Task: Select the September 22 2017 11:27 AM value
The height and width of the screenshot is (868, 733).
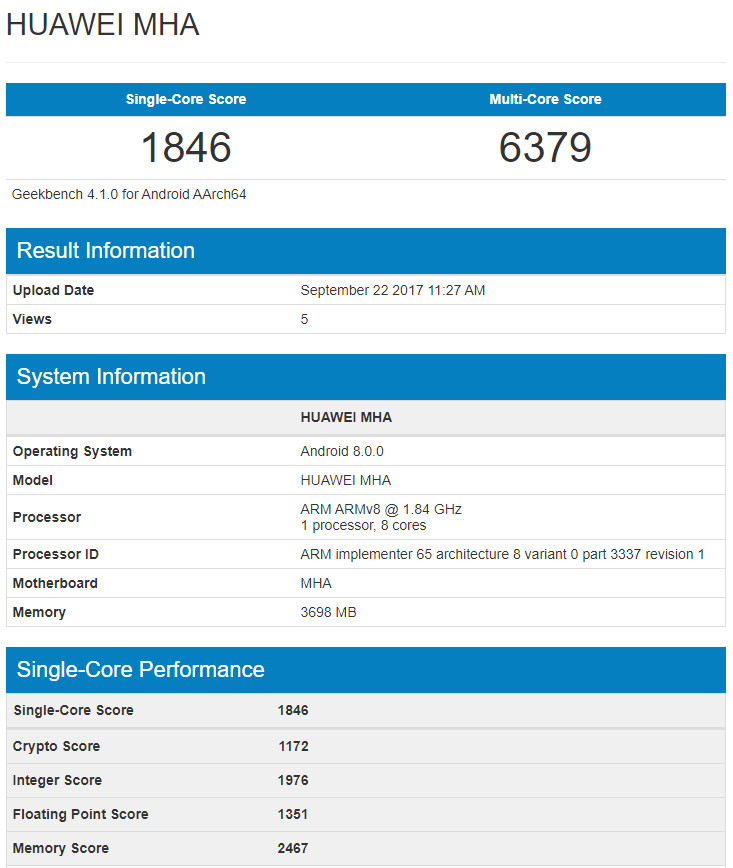Action: pos(393,290)
